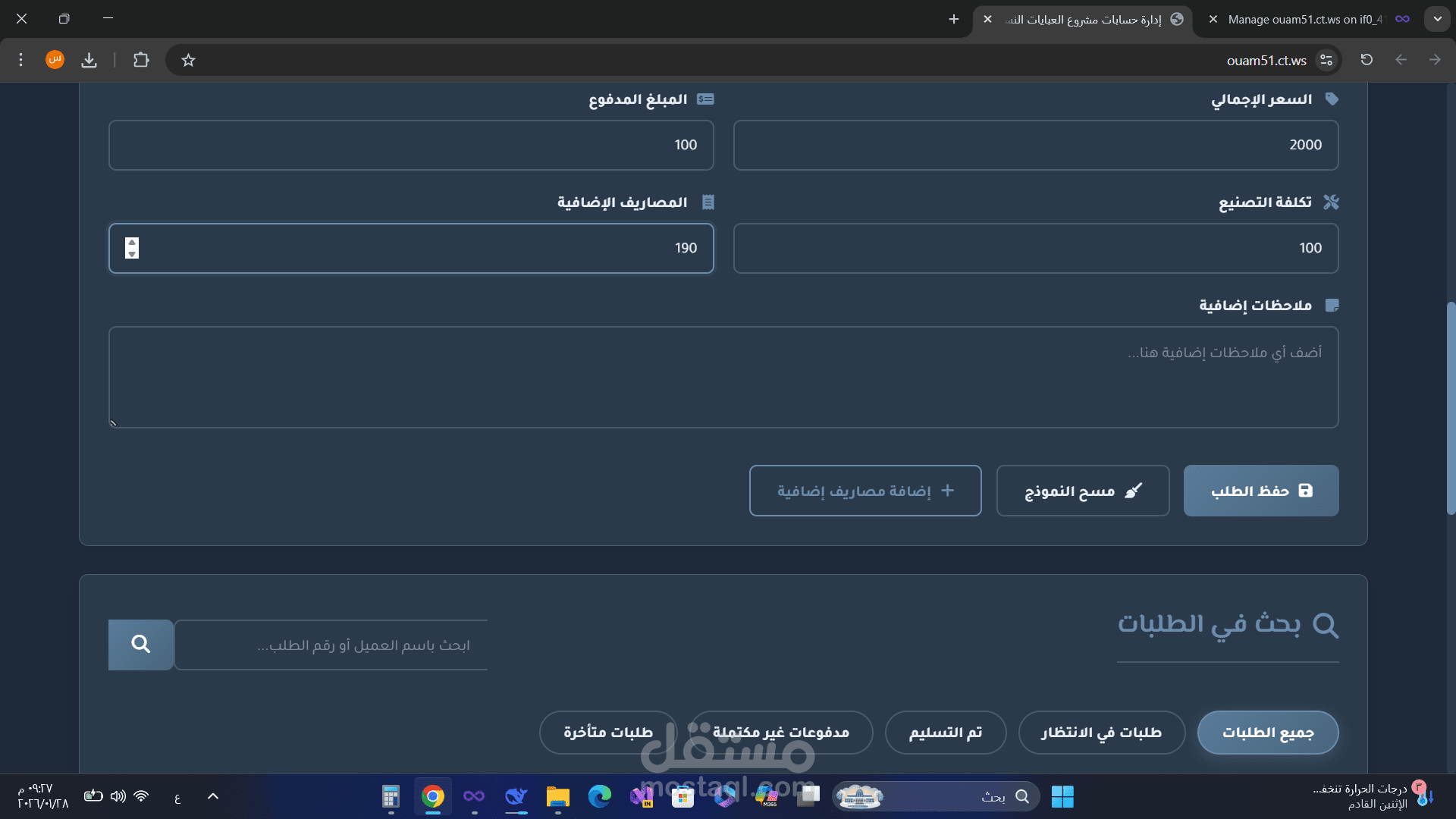Screen dimensions: 1456x819
Task: Reload the page with the refresh icon
Action: 1367,60
